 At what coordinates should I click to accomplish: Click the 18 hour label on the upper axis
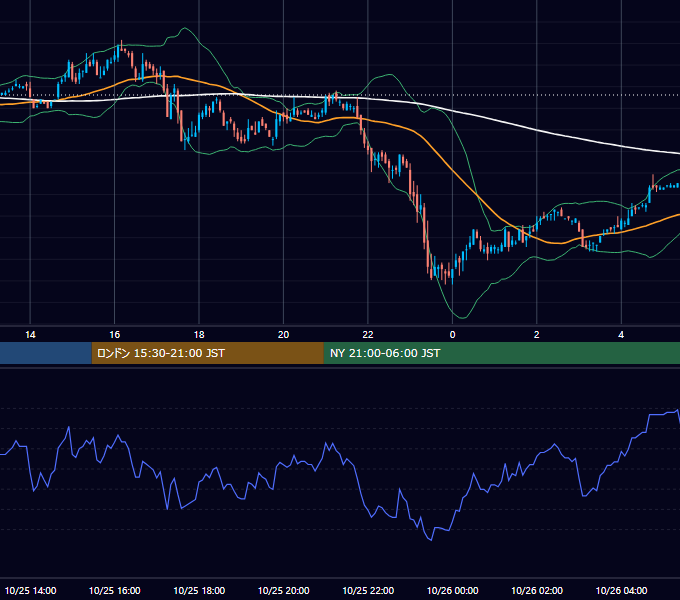pos(199,335)
